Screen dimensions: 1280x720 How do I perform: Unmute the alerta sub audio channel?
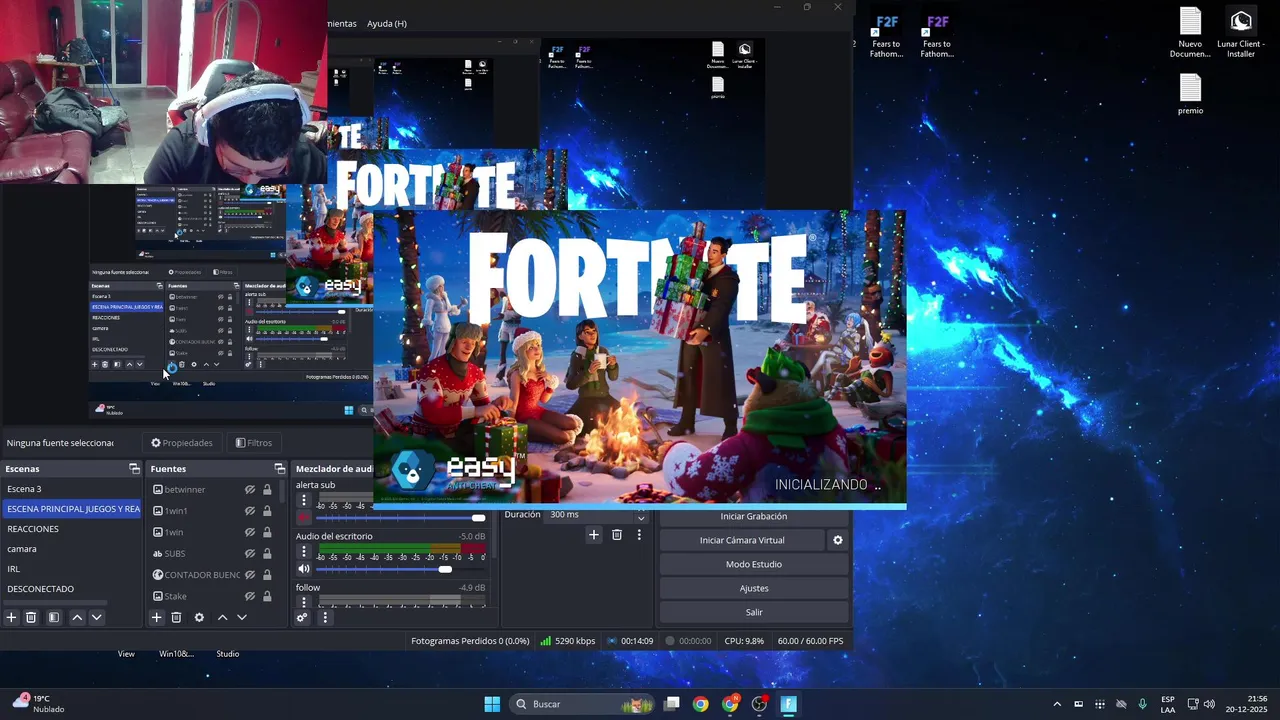[x=304, y=518]
